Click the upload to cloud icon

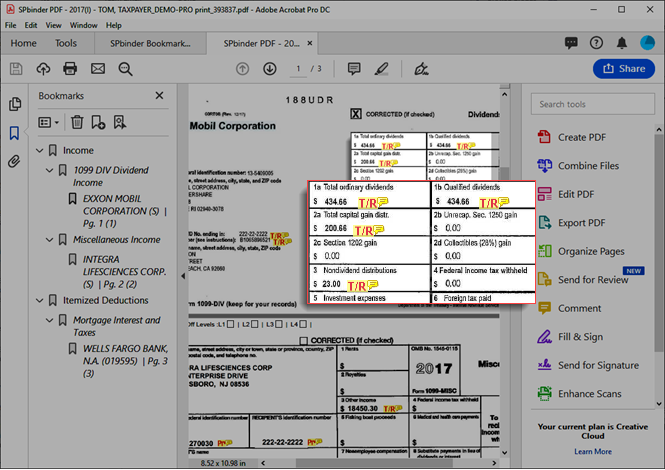click(43, 69)
